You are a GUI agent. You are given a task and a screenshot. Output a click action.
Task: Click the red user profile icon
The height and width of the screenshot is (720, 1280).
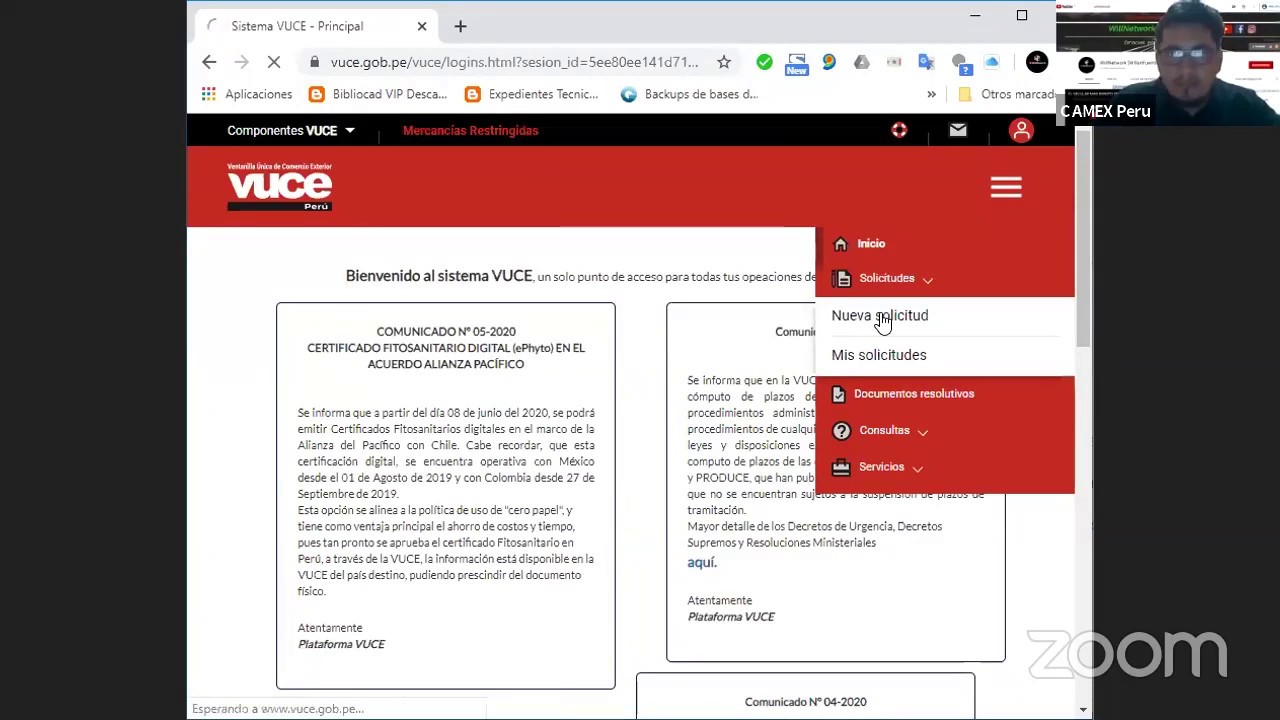(x=1021, y=130)
